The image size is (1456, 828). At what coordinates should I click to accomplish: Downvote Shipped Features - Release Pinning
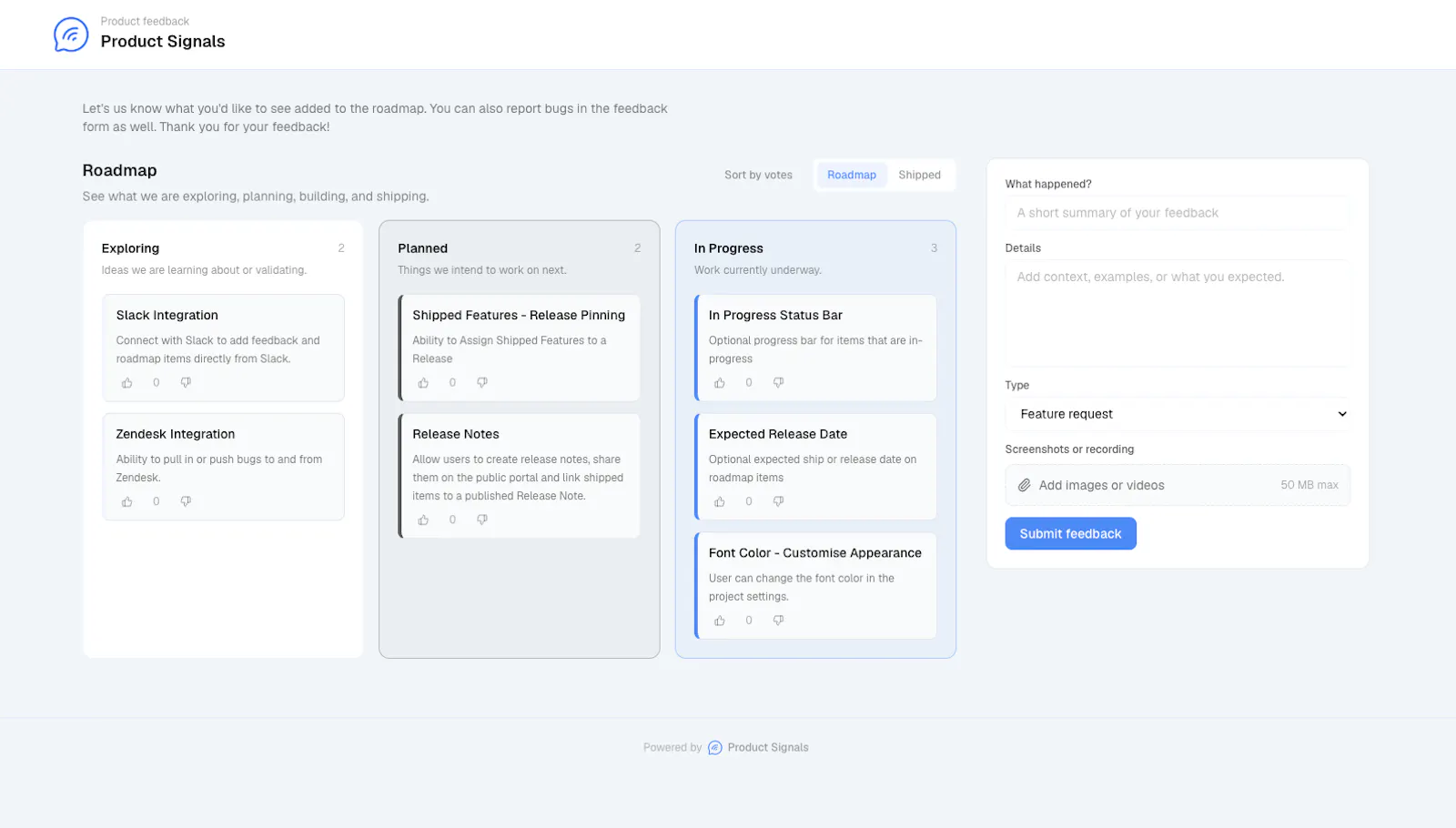[x=482, y=383]
